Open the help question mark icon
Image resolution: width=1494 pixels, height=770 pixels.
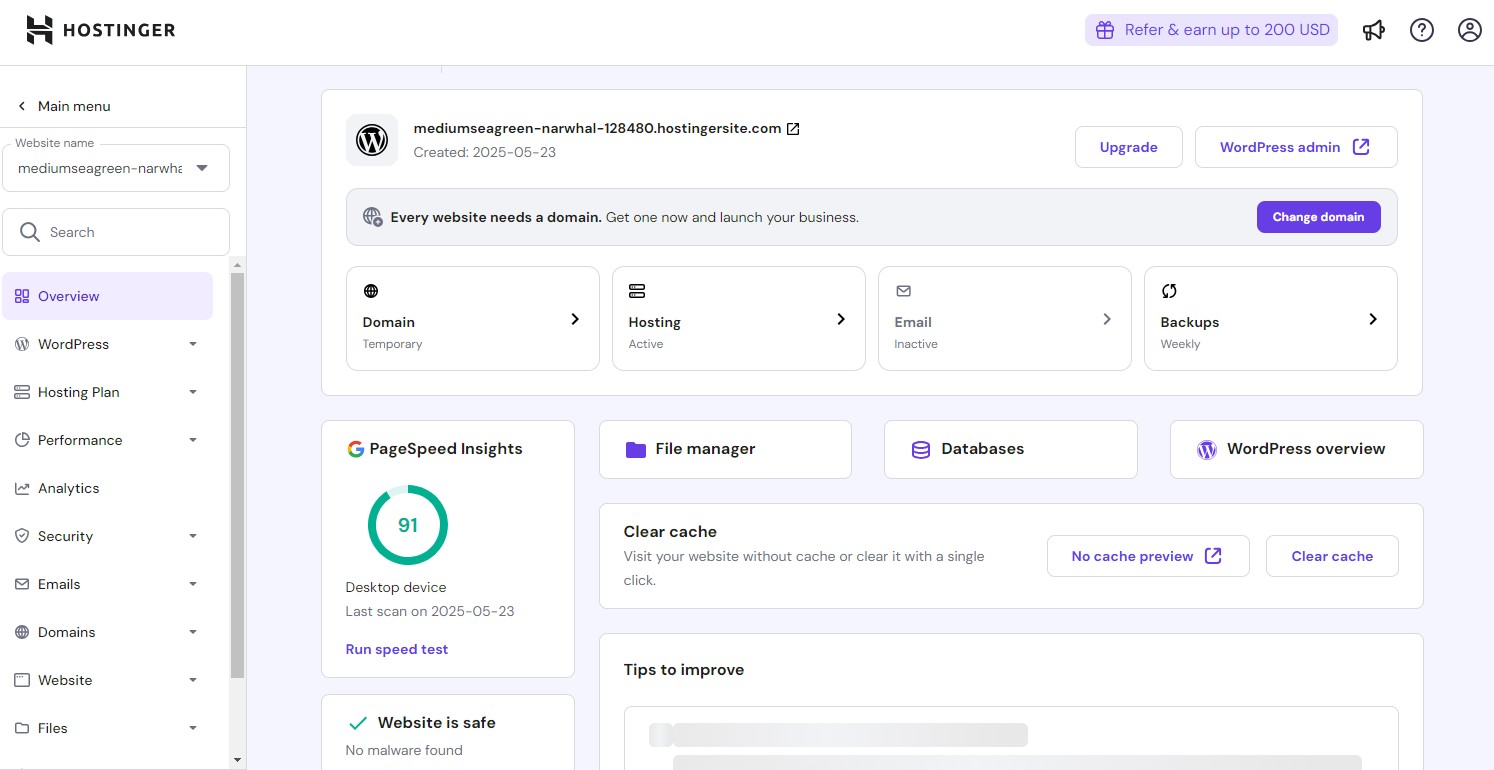click(1422, 30)
